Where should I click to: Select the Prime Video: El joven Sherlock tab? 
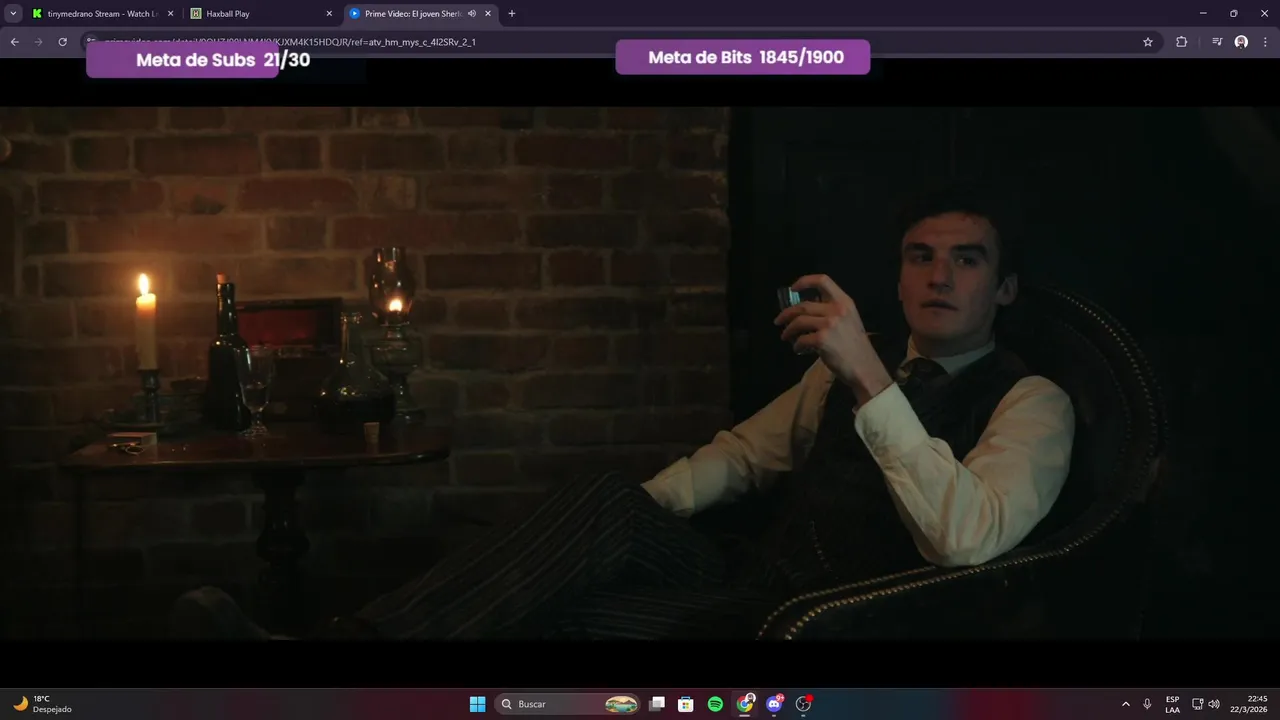[x=421, y=14]
